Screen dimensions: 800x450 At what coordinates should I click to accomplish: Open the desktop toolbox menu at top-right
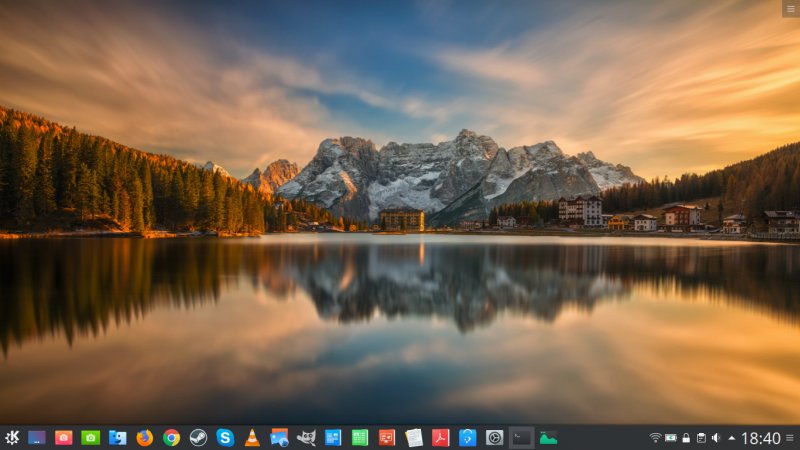coord(790,8)
